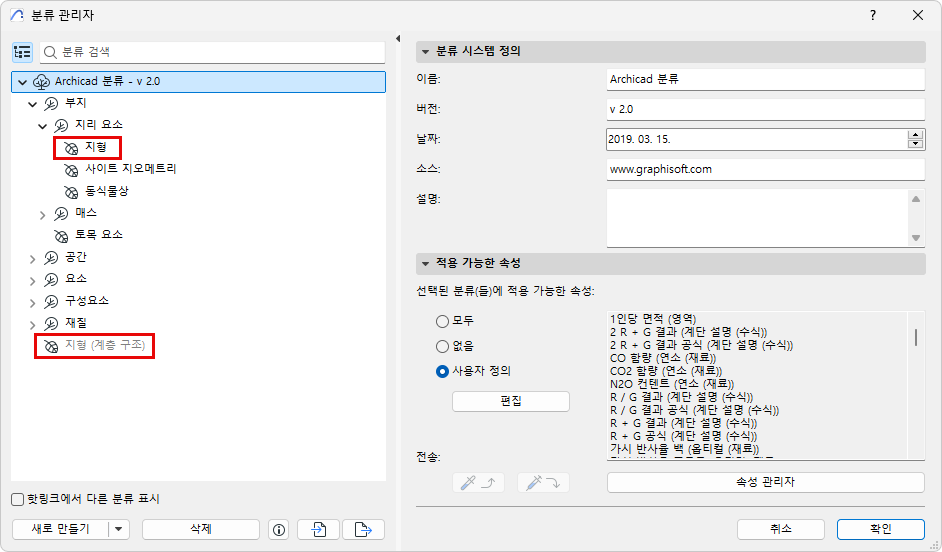Image resolution: width=942 pixels, height=552 pixels.
Task: Click the icon beside 토목 요소
Action: point(61,235)
